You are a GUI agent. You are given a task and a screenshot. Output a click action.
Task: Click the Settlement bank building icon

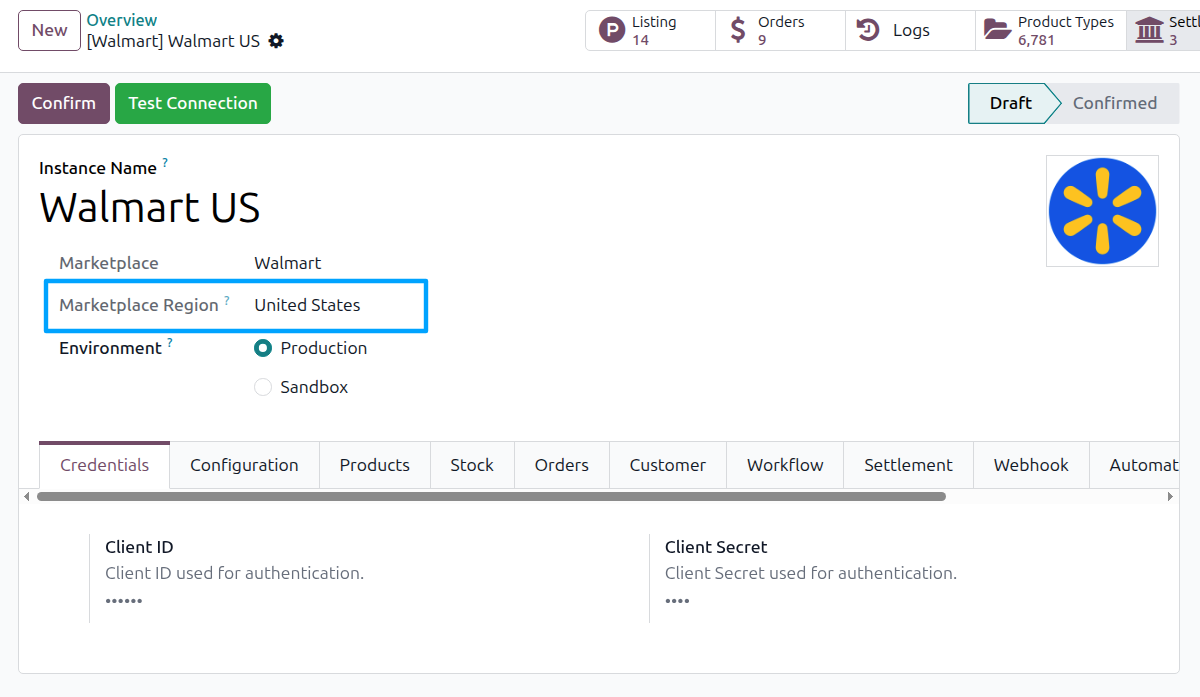pyautogui.click(x=1150, y=30)
